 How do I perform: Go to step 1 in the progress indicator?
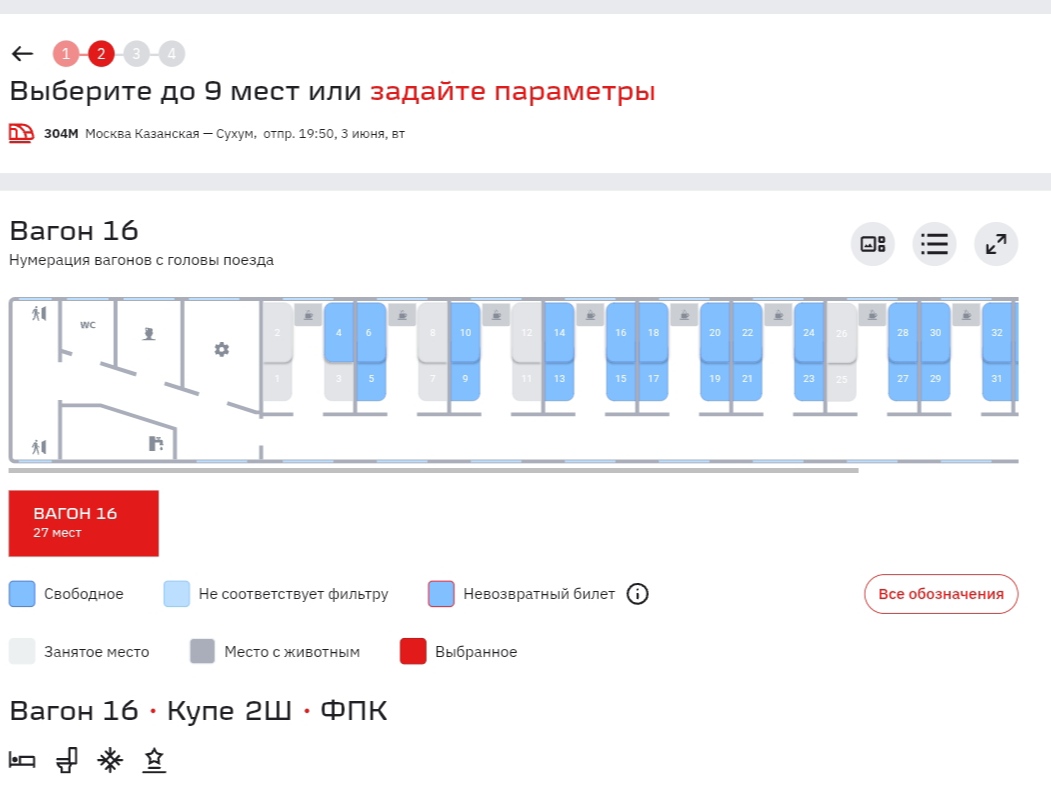tap(66, 54)
